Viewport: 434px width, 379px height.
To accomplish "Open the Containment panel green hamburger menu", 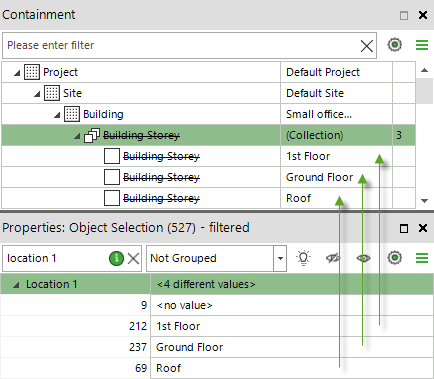I will point(422,45).
